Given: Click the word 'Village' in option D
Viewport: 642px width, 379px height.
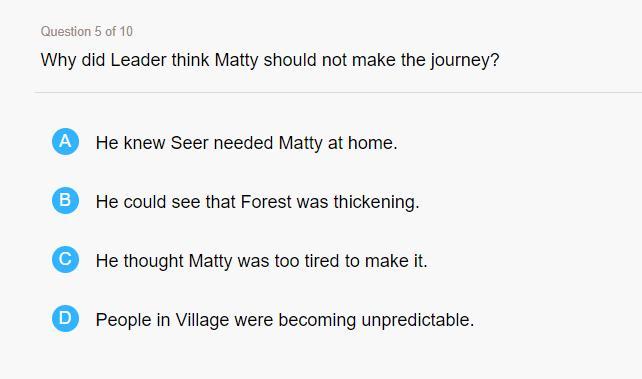Looking at the screenshot, I should [202, 320].
